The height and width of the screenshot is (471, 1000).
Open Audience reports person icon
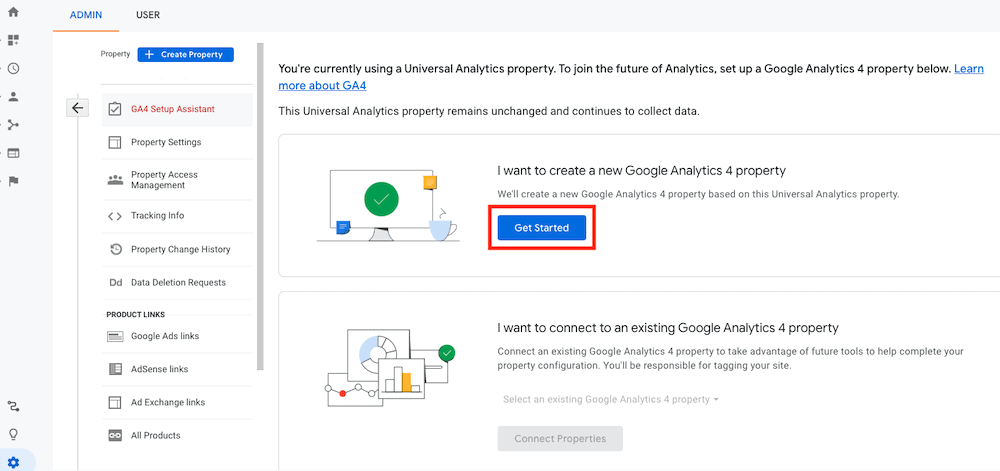click(x=13, y=97)
